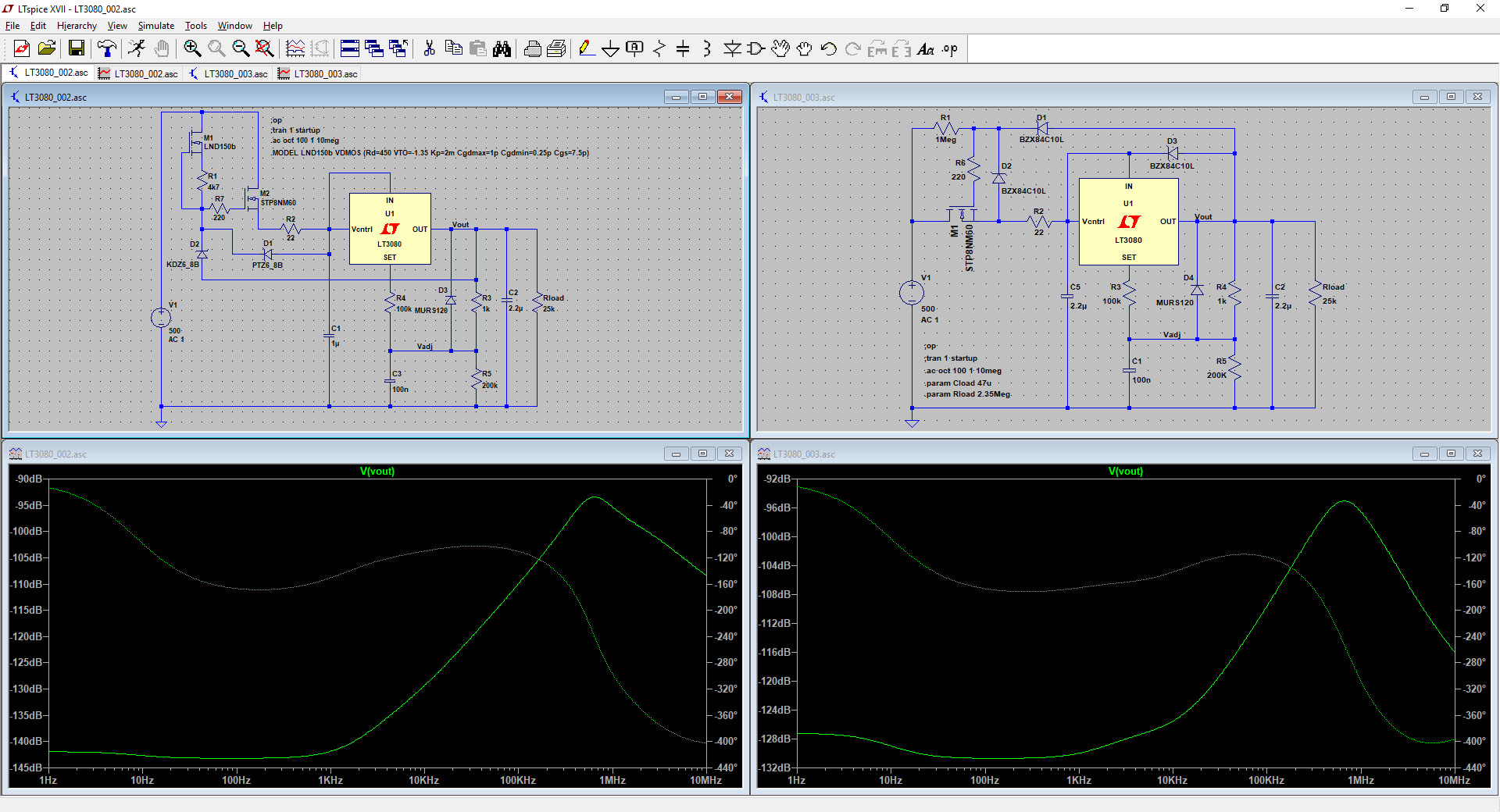Open the Edit menu
The image size is (1500, 812).
(x=38, y=26)
